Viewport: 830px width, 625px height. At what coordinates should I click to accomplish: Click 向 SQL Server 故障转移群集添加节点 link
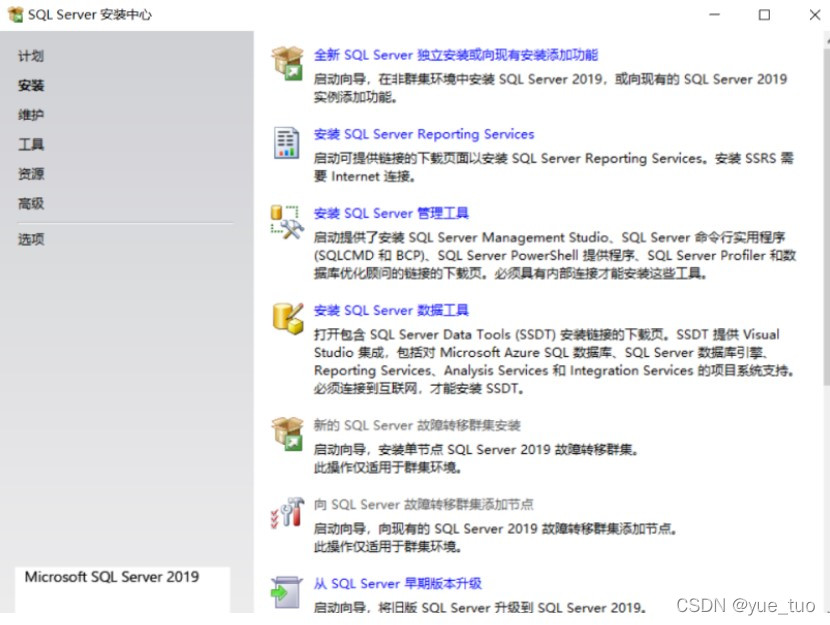coord(423,504)
